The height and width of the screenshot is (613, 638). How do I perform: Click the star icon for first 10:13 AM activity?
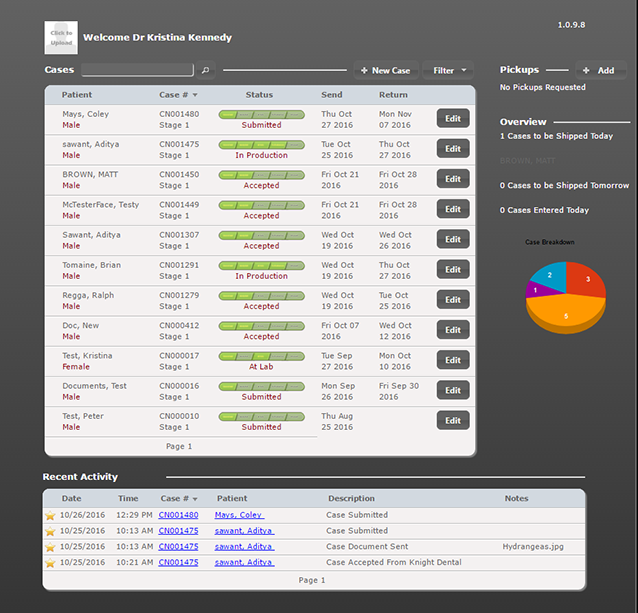point(50,531)
